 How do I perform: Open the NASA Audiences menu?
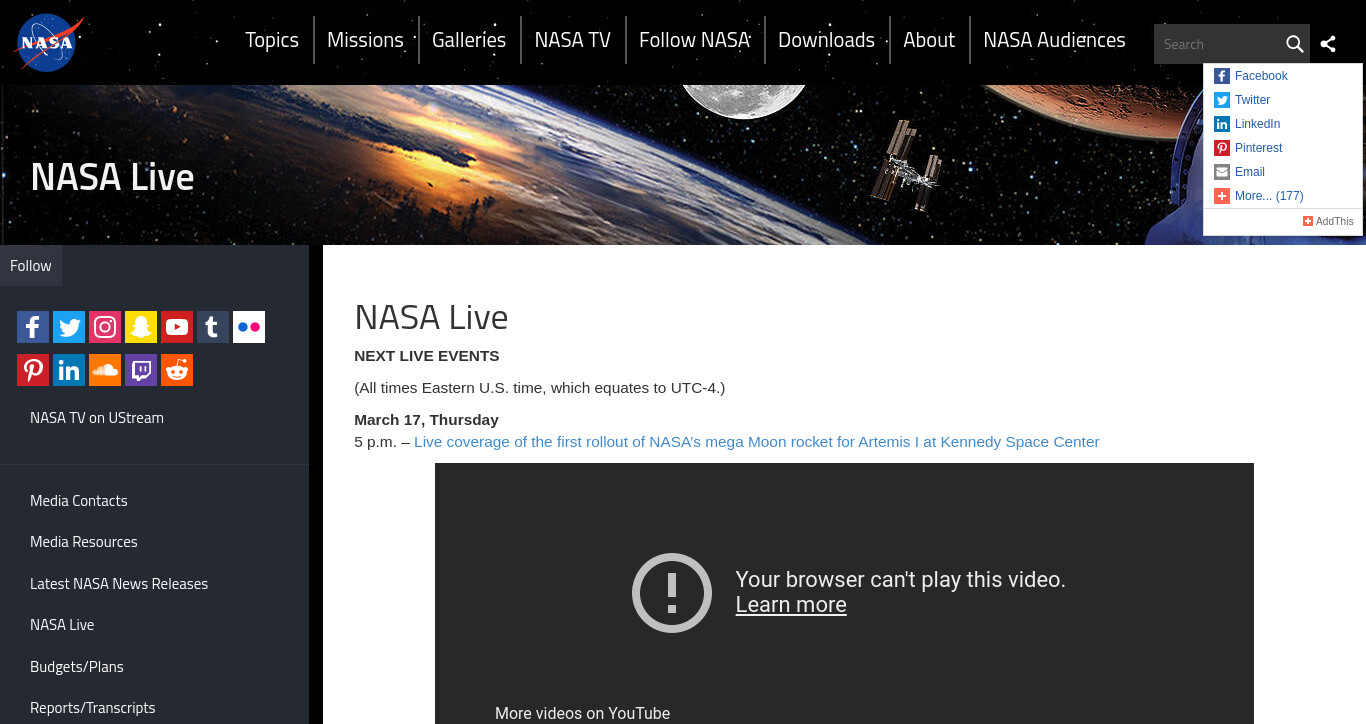coord(1054,40)
